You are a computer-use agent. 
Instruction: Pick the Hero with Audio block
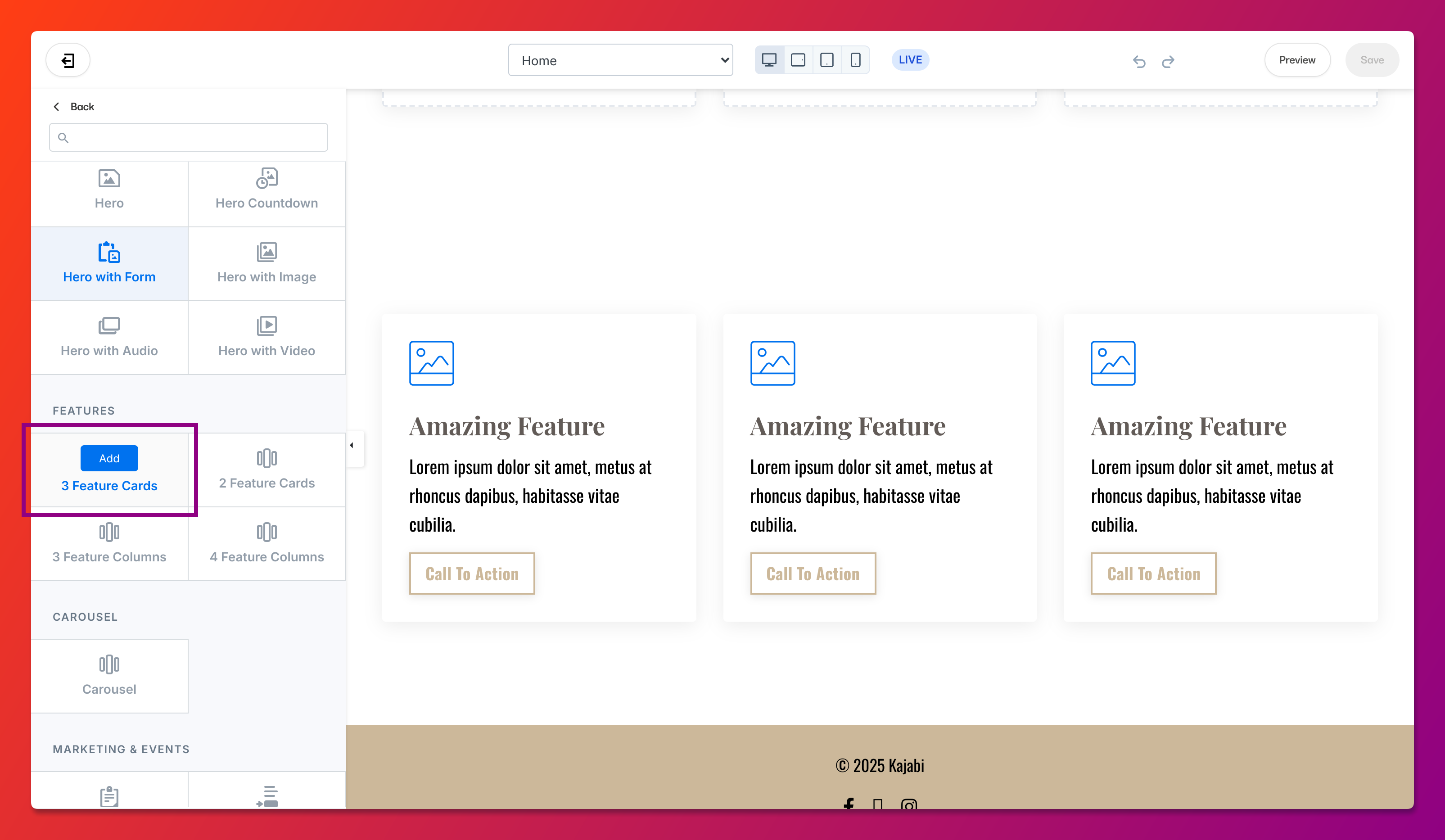point(109,338)
